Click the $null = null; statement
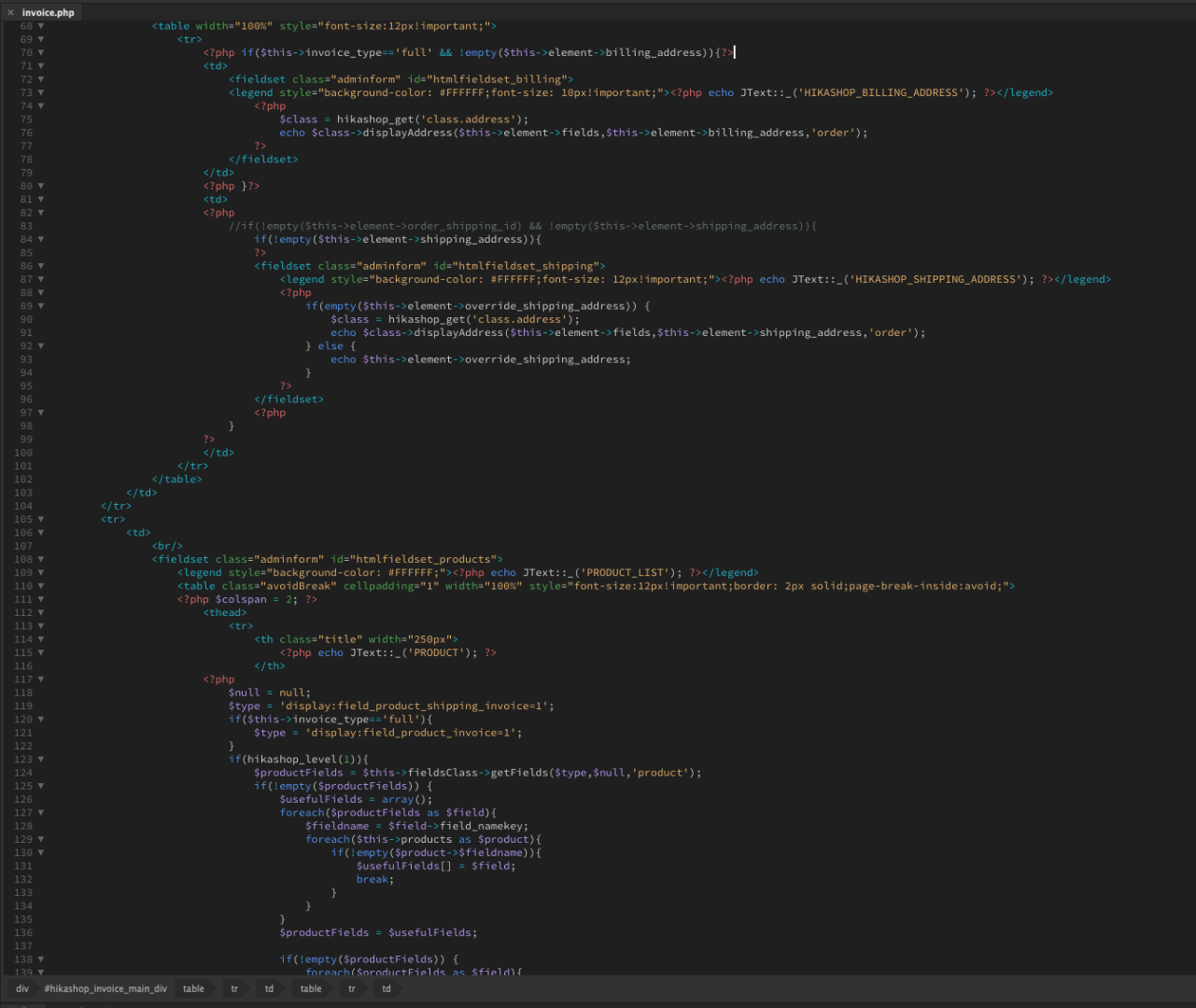This screenshot has width=1196, height=1008. (x=270, y=693)
